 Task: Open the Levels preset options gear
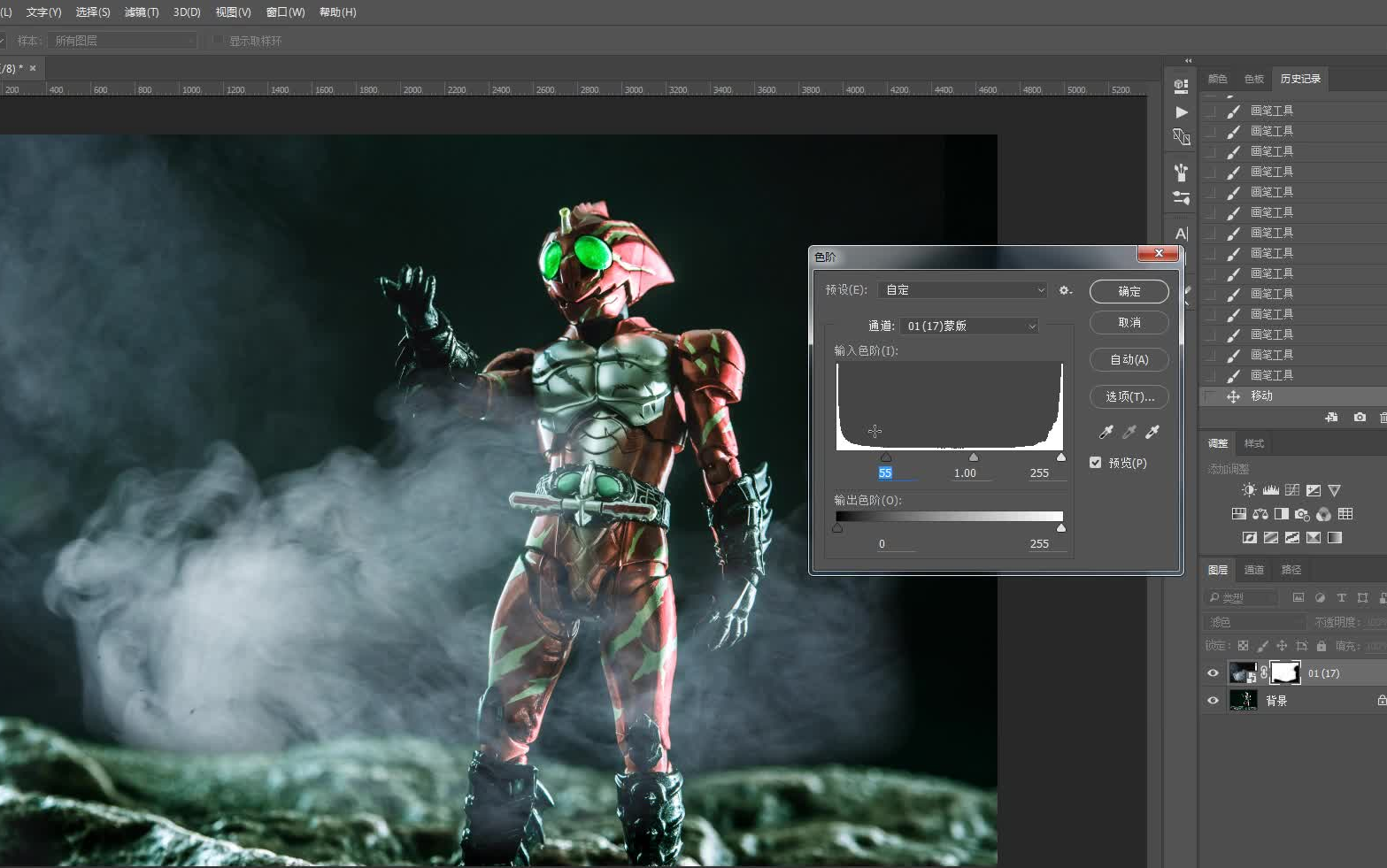point(1065,290)
